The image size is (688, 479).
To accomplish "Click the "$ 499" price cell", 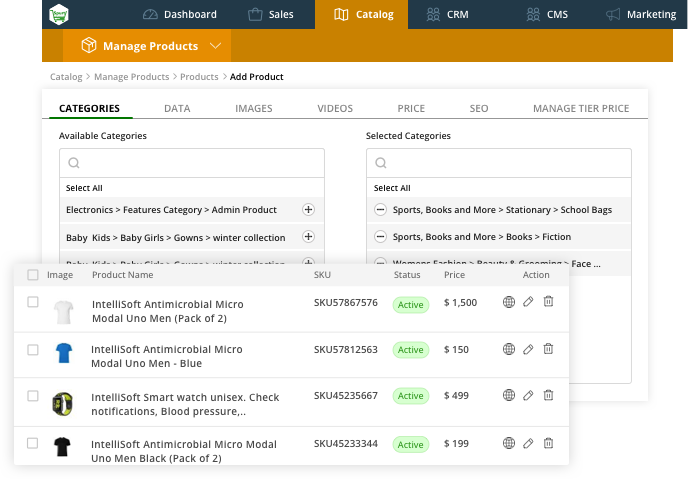I will [456, 396].
